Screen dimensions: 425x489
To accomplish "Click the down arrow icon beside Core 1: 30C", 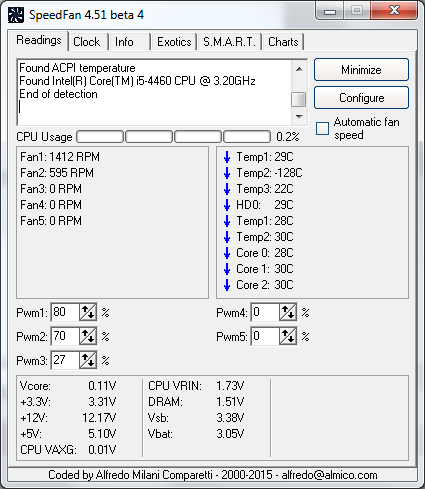I will tap(227, 269).
